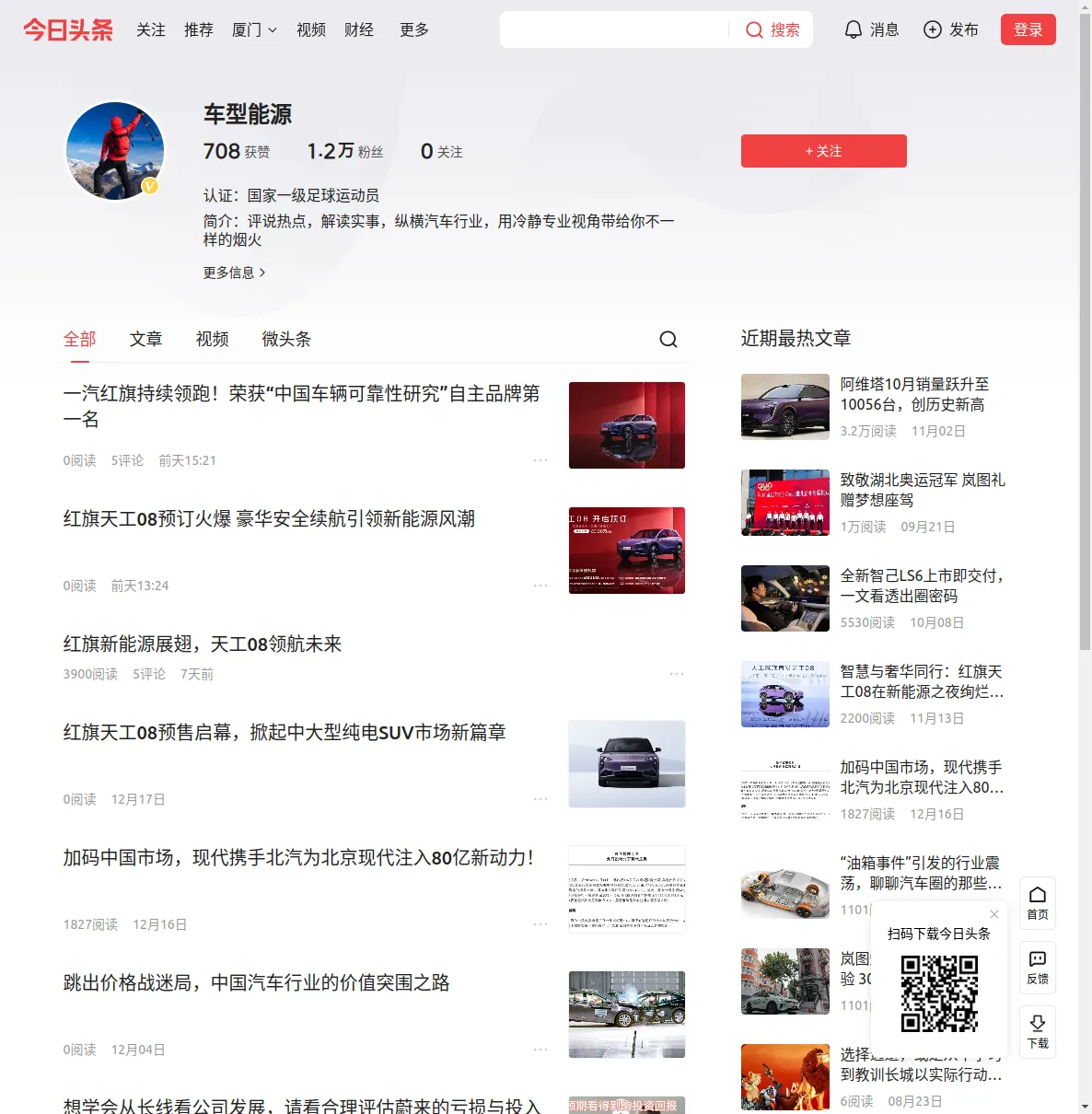Click thumbnail of 红旗天工08预订火爆 article
Screen dimensions: 1092x1114
627,551
